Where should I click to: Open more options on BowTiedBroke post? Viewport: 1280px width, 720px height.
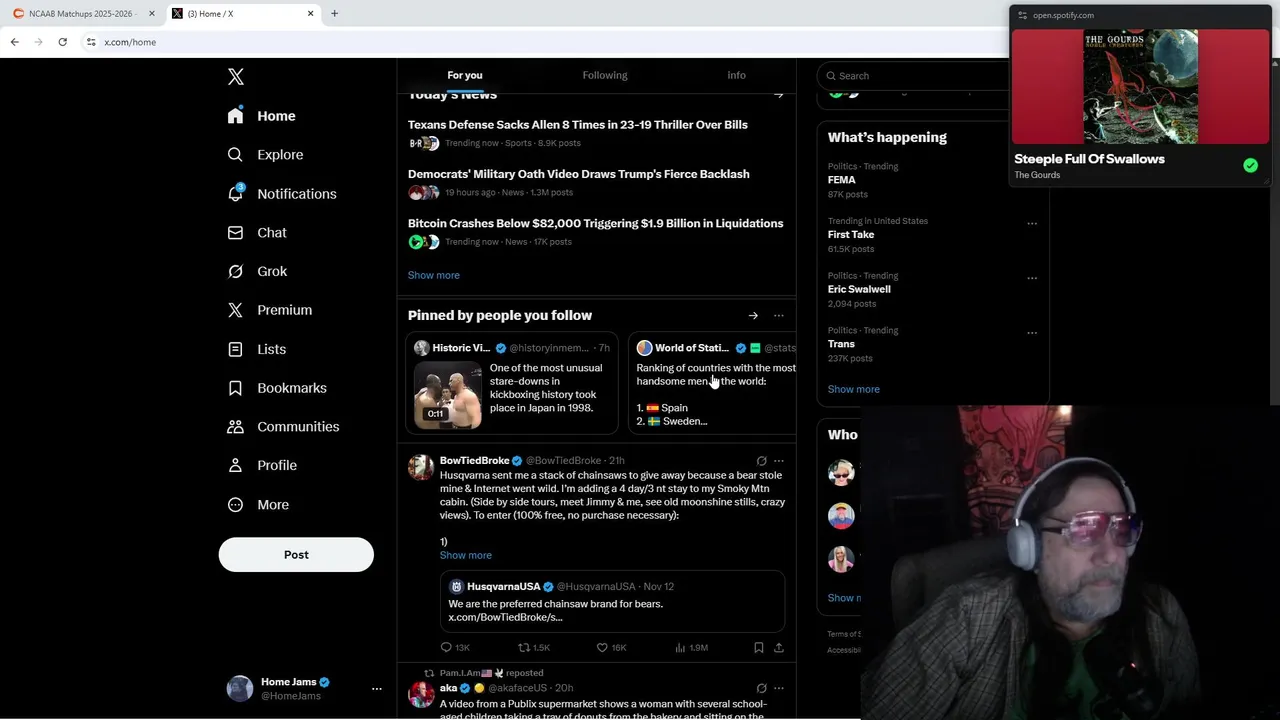tap(779, 461)
